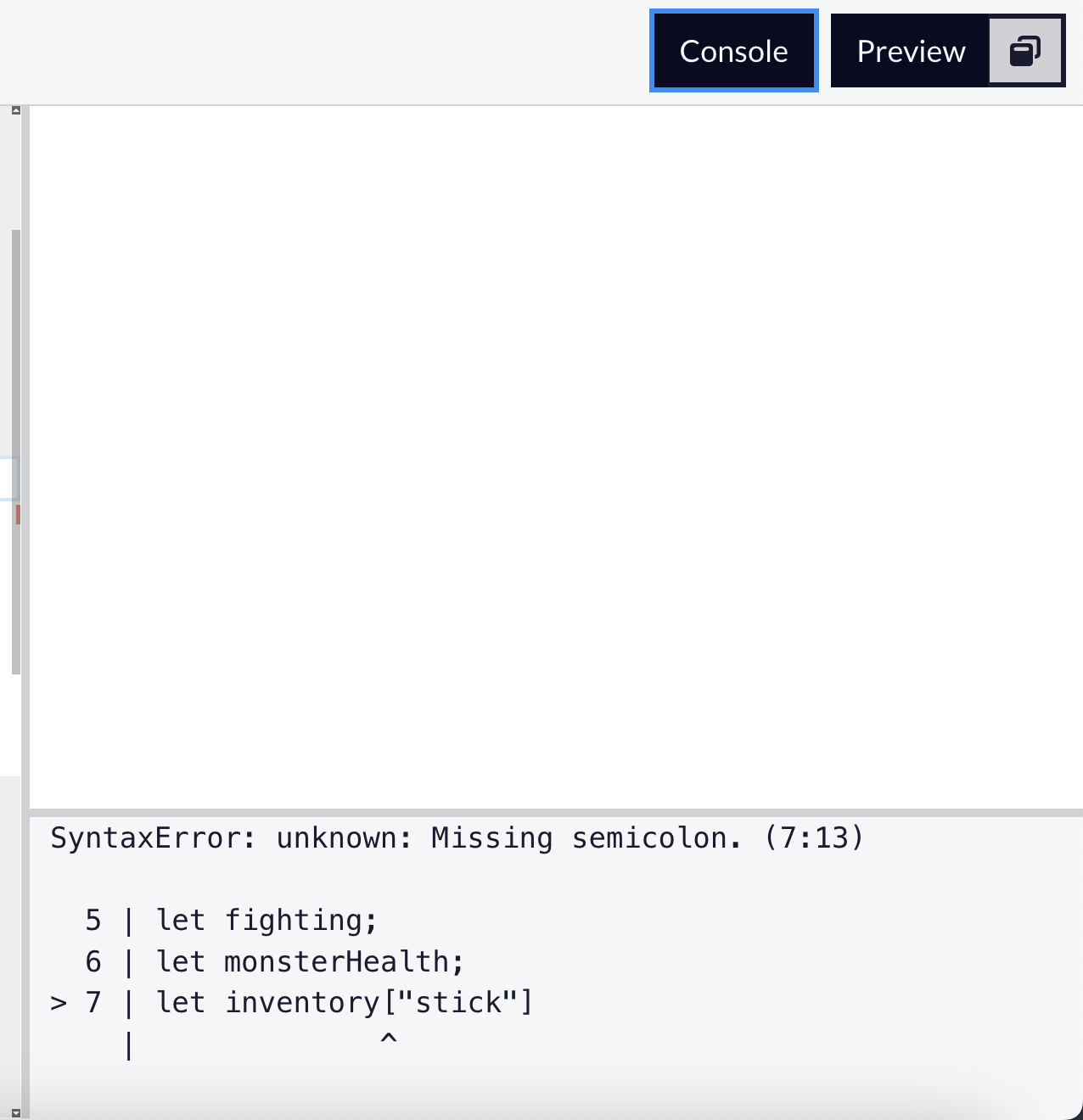Click the line 'let monsterHealth;'
The width and height of the screenshot is (1083, 1120).
310,962
